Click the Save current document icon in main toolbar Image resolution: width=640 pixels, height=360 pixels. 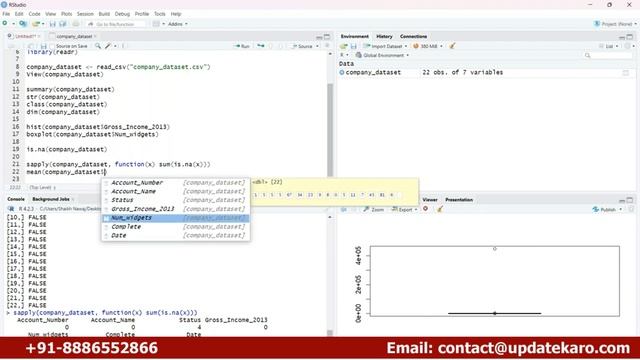tap(53, 24)
